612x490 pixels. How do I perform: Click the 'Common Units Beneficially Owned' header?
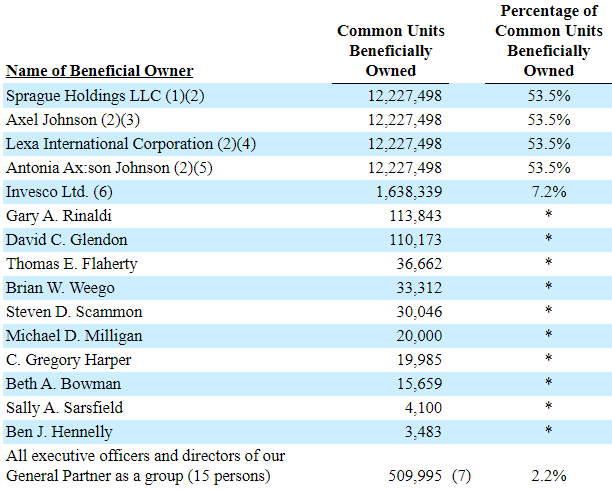391,51
